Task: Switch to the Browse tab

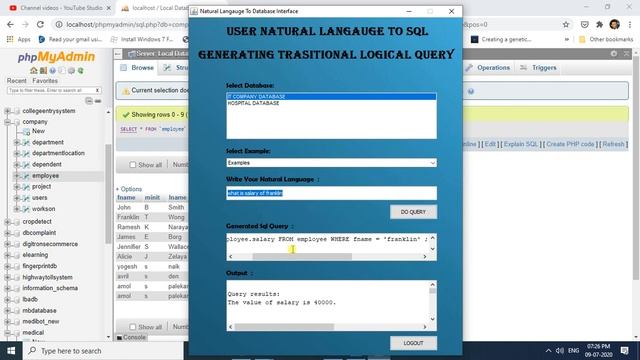Action: pyautogui.click(x=137, y=68)
